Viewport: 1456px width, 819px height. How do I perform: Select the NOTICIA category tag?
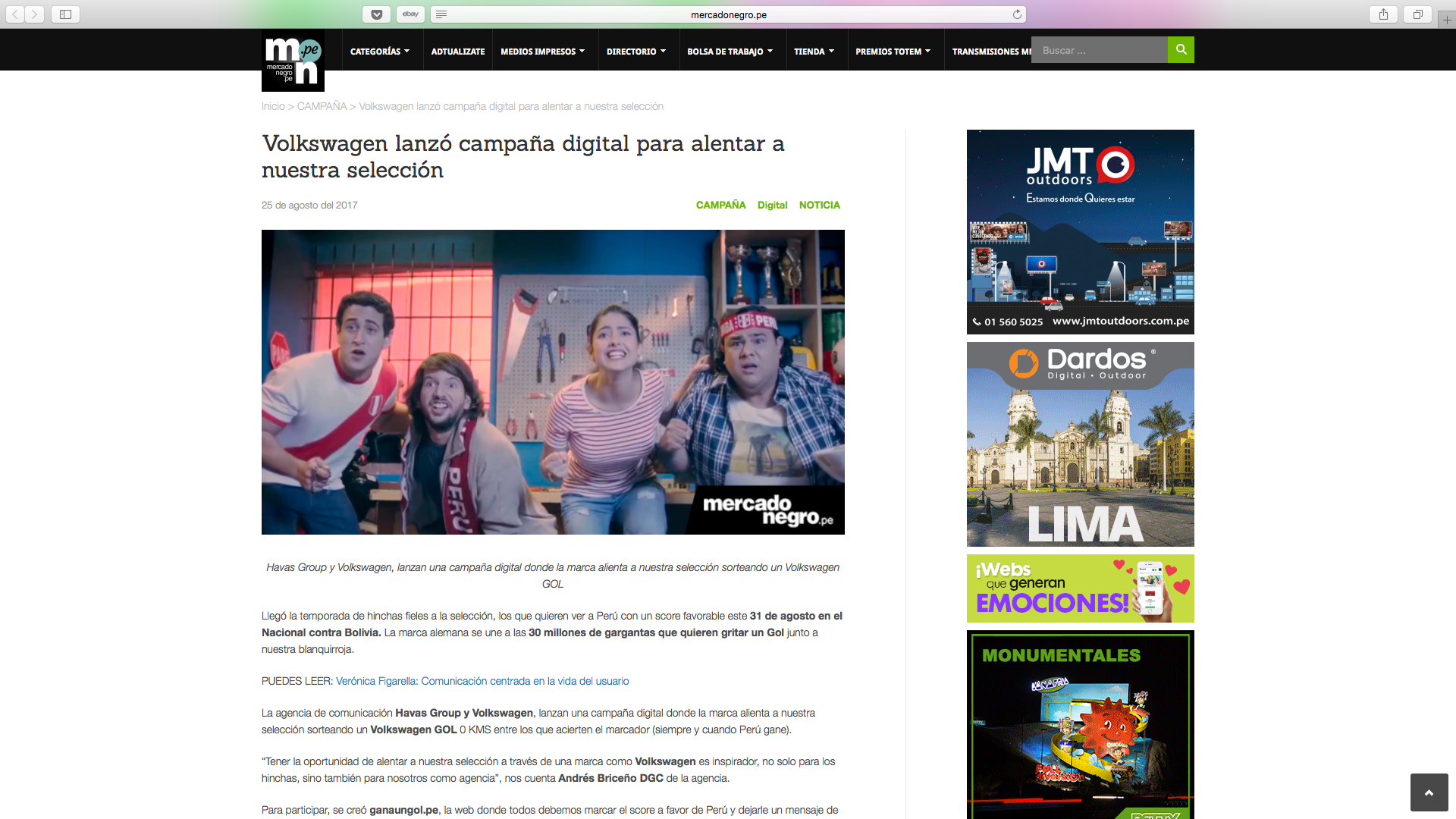point(820,205)
